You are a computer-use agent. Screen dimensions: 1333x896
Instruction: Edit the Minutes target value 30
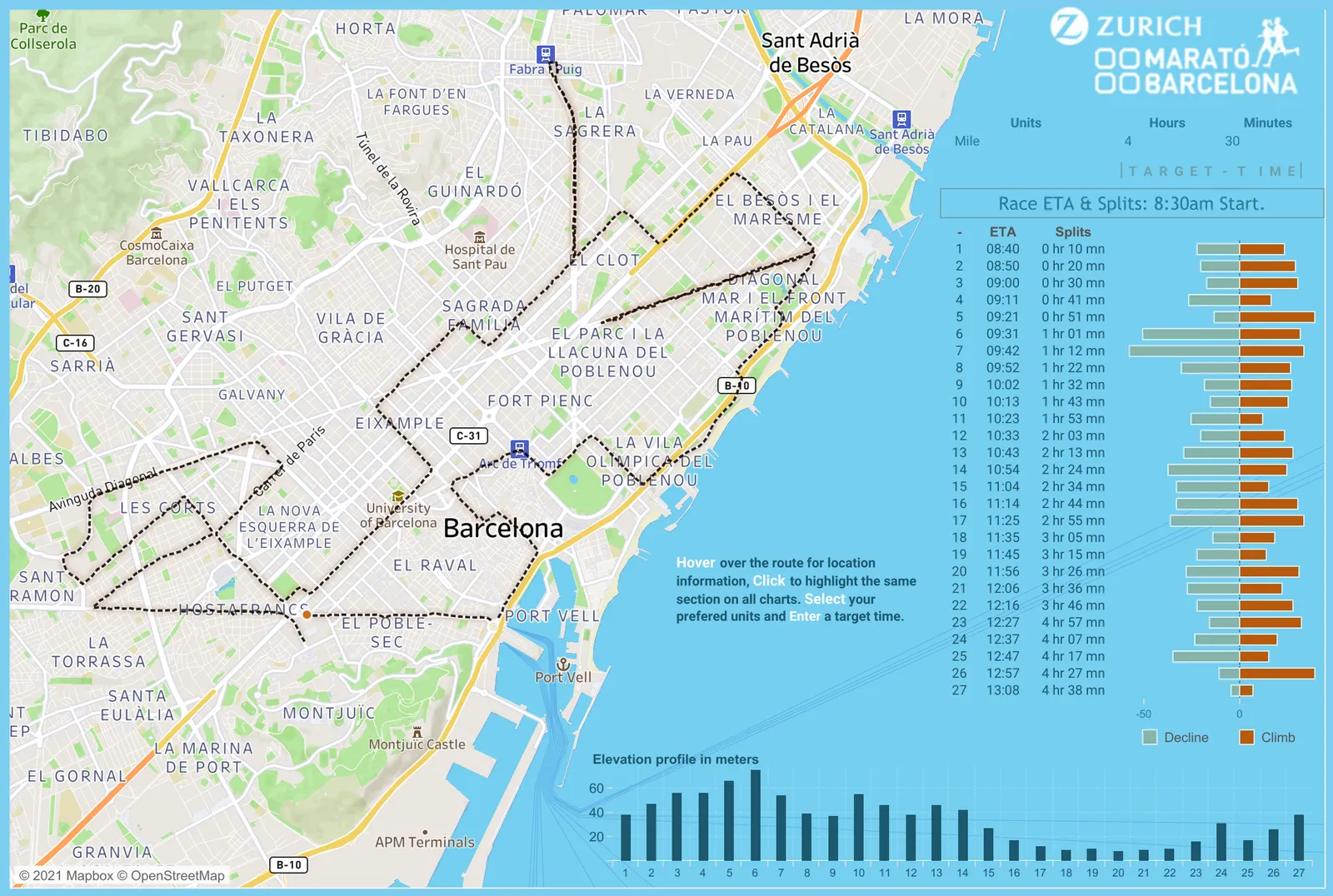(x=1232, y=141)
